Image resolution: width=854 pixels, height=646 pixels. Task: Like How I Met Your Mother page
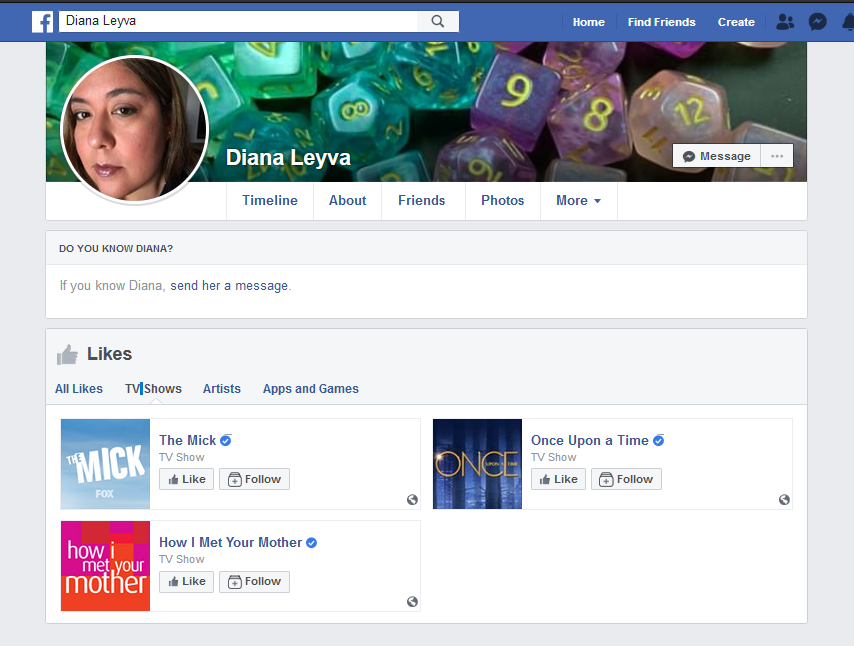click(x=186, y=582)
